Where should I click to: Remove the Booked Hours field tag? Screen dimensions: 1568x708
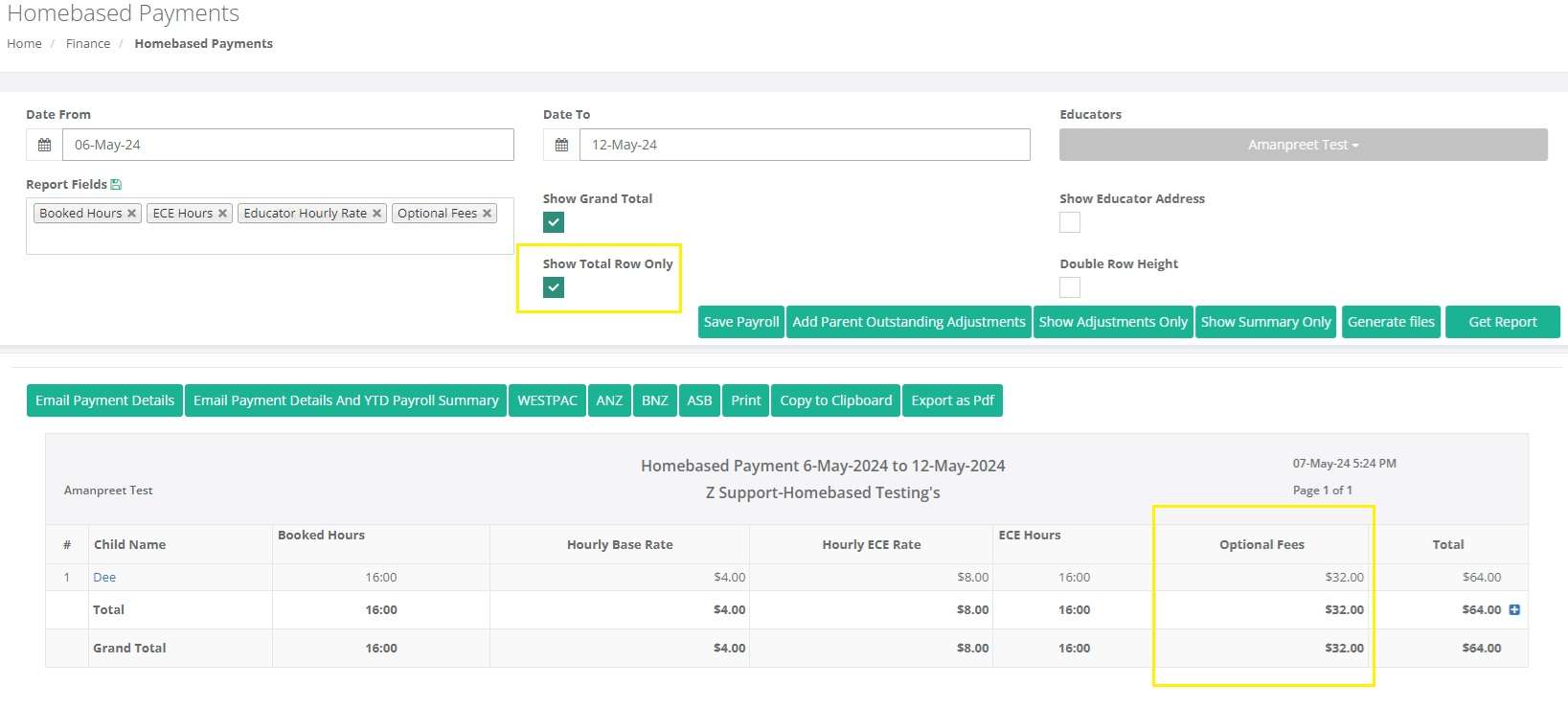pos(131,214)
